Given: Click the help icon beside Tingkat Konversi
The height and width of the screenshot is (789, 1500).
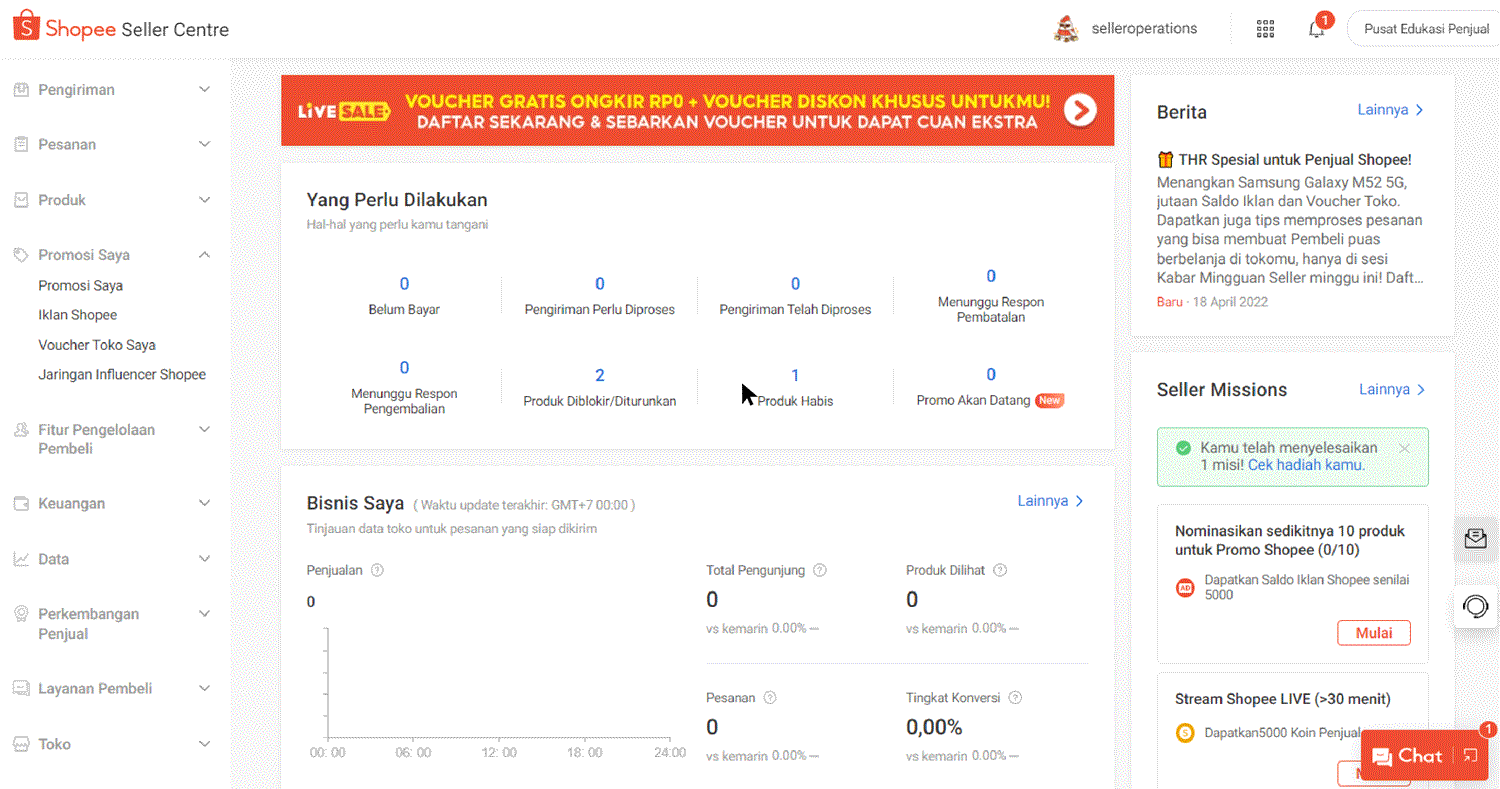Looking at the screenshot, I should click(x=1017, y=697).
